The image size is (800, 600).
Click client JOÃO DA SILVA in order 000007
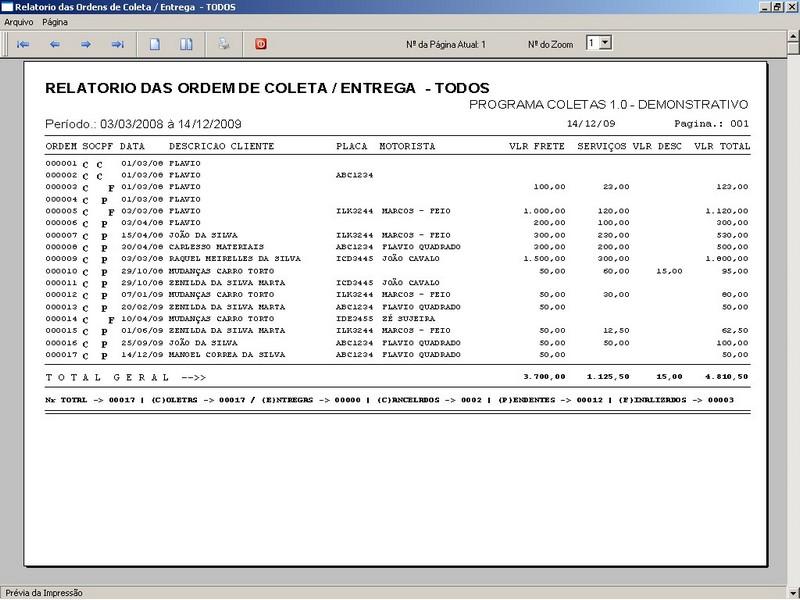click(203, 236)
